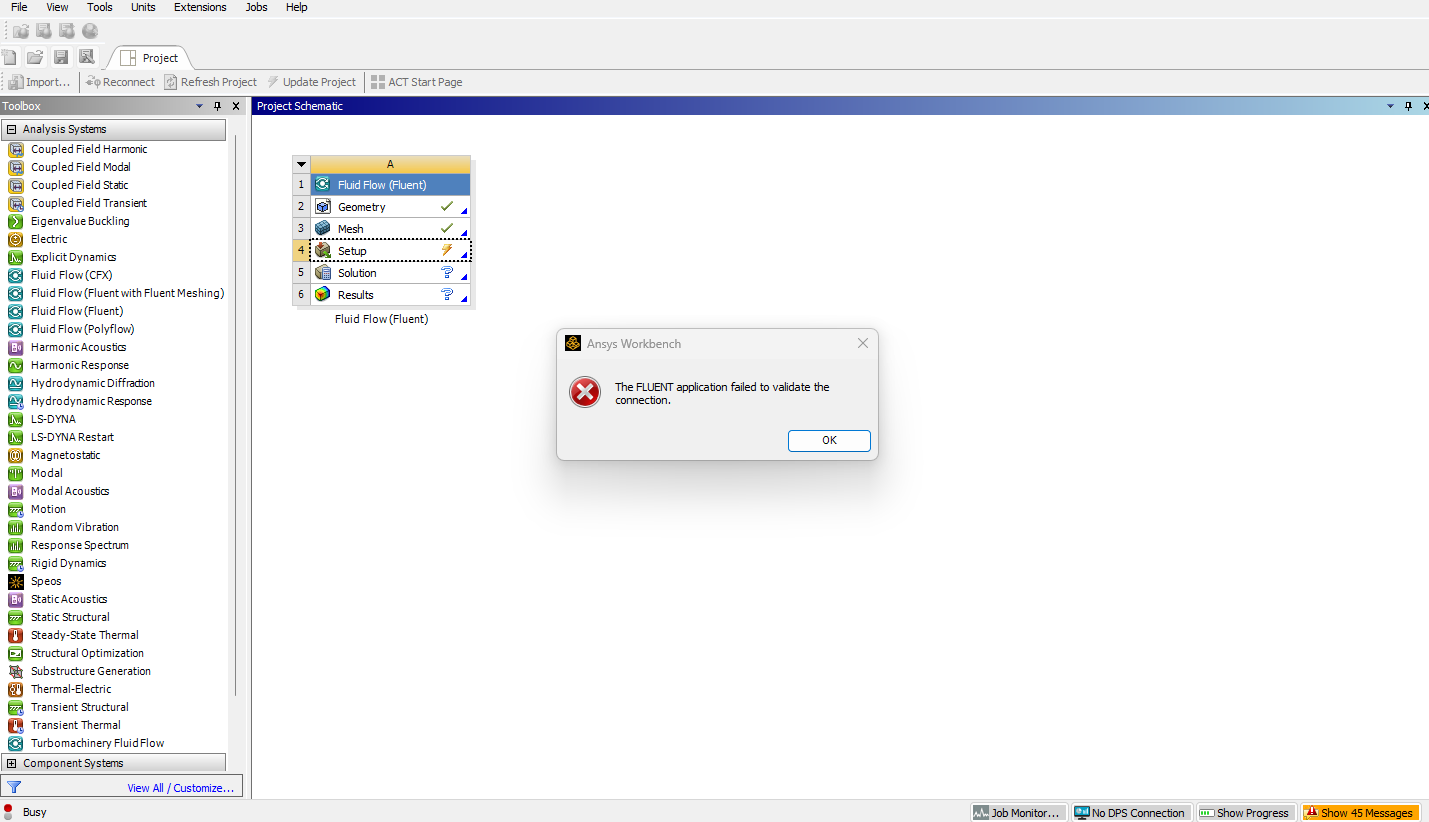This screenshot has width=1429, height=822.
Task: Expand the Component Systems section
Action: pos(12,763)
